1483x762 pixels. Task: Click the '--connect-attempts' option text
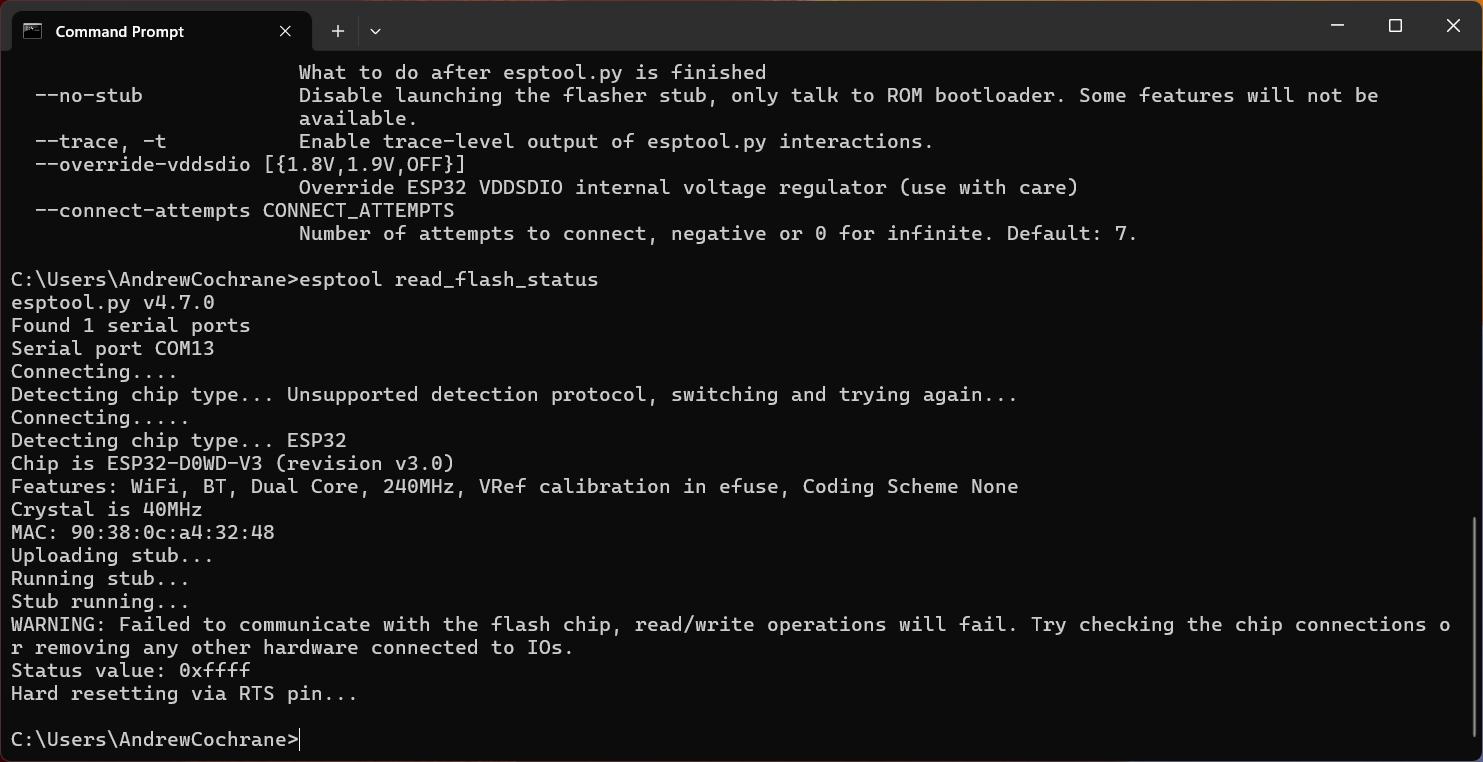[142, 211]
